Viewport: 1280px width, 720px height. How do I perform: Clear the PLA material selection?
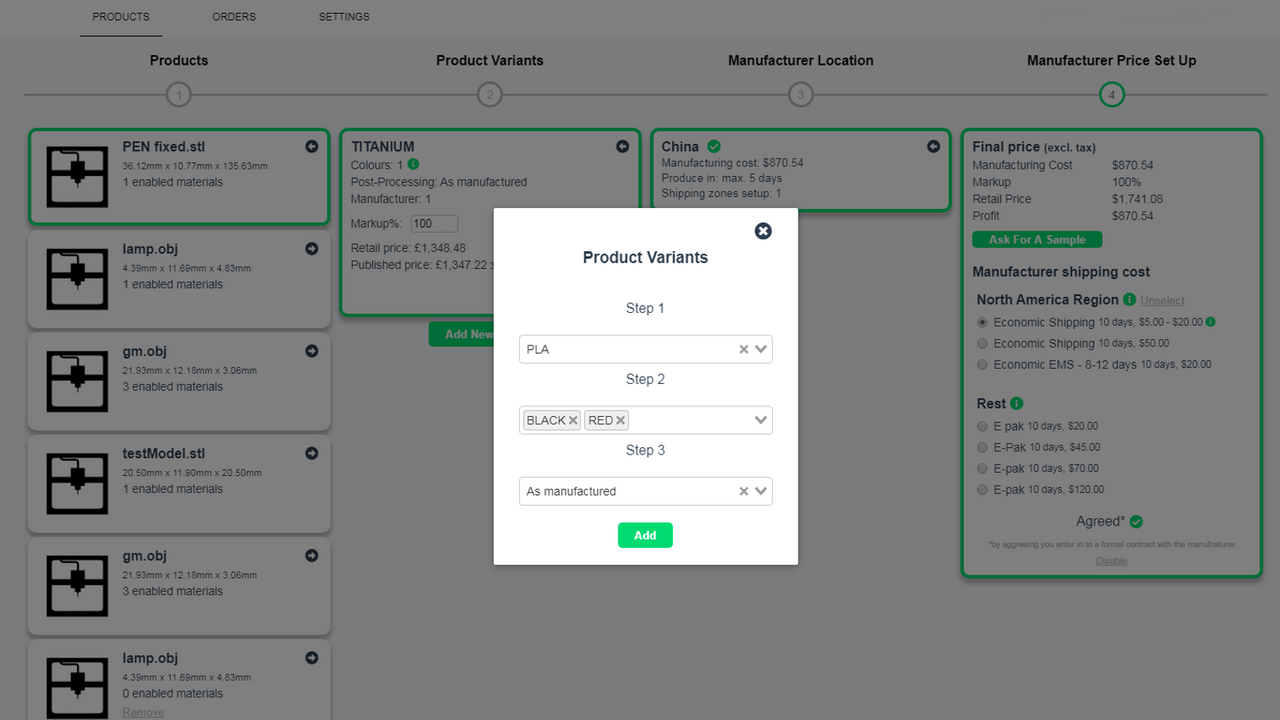[x=744, y=349]
